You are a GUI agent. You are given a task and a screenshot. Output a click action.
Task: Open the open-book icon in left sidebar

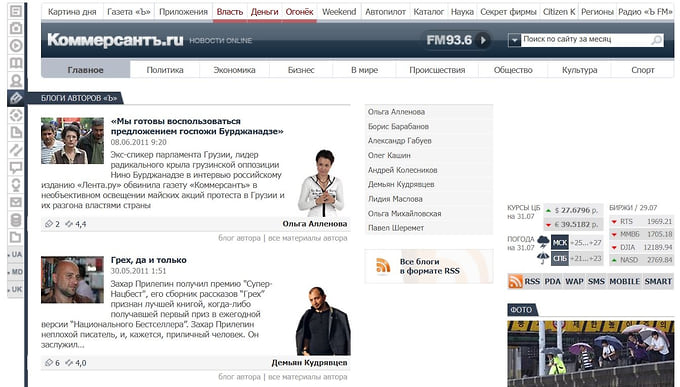(16, 63)
